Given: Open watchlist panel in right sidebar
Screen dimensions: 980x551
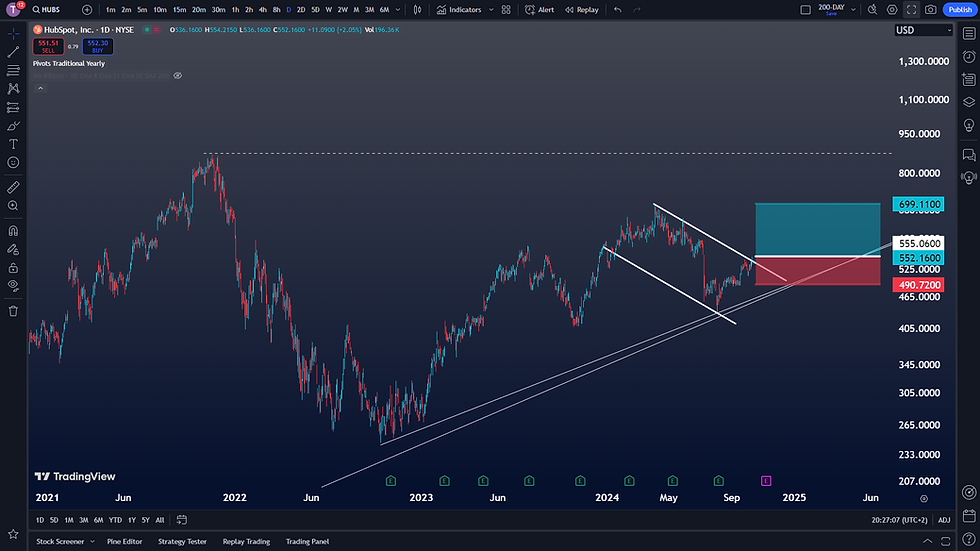Looking at the screenshot, I should pos(969,34).
